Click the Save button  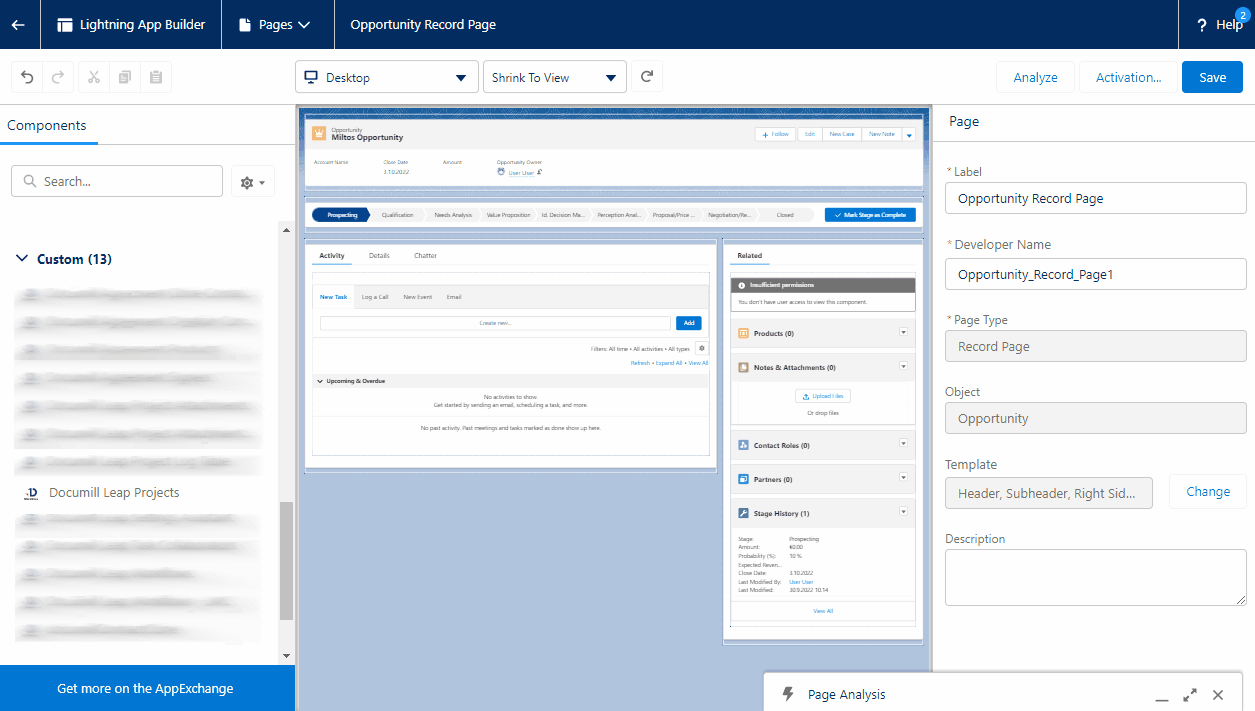[1212, 78]
